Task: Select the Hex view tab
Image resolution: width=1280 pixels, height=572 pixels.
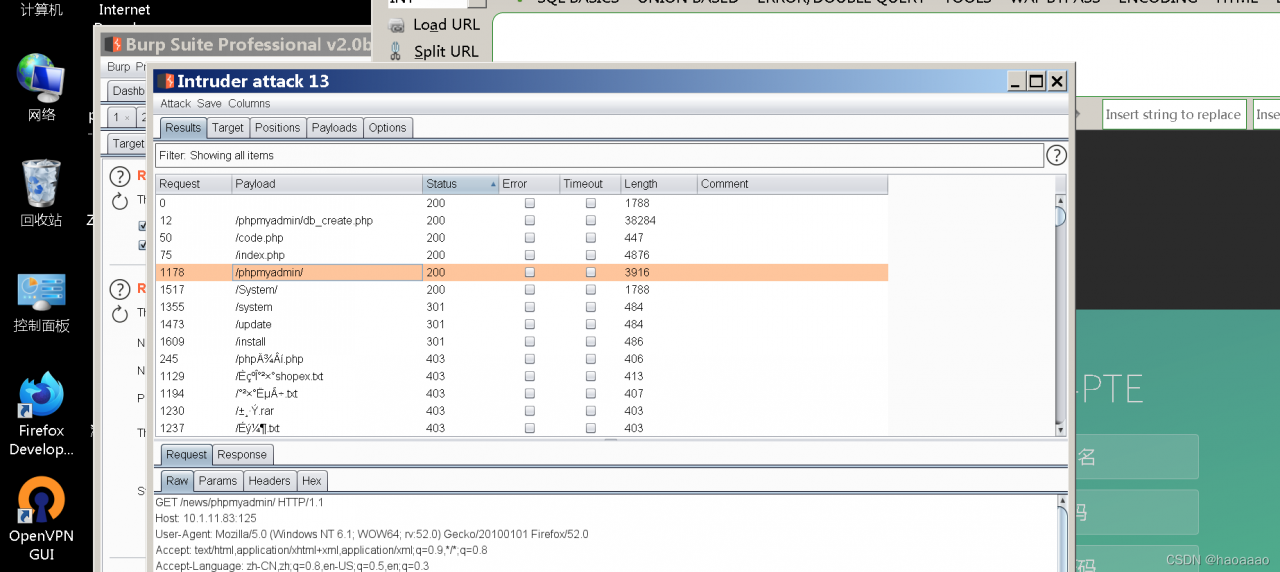Action: click(312, 481)
